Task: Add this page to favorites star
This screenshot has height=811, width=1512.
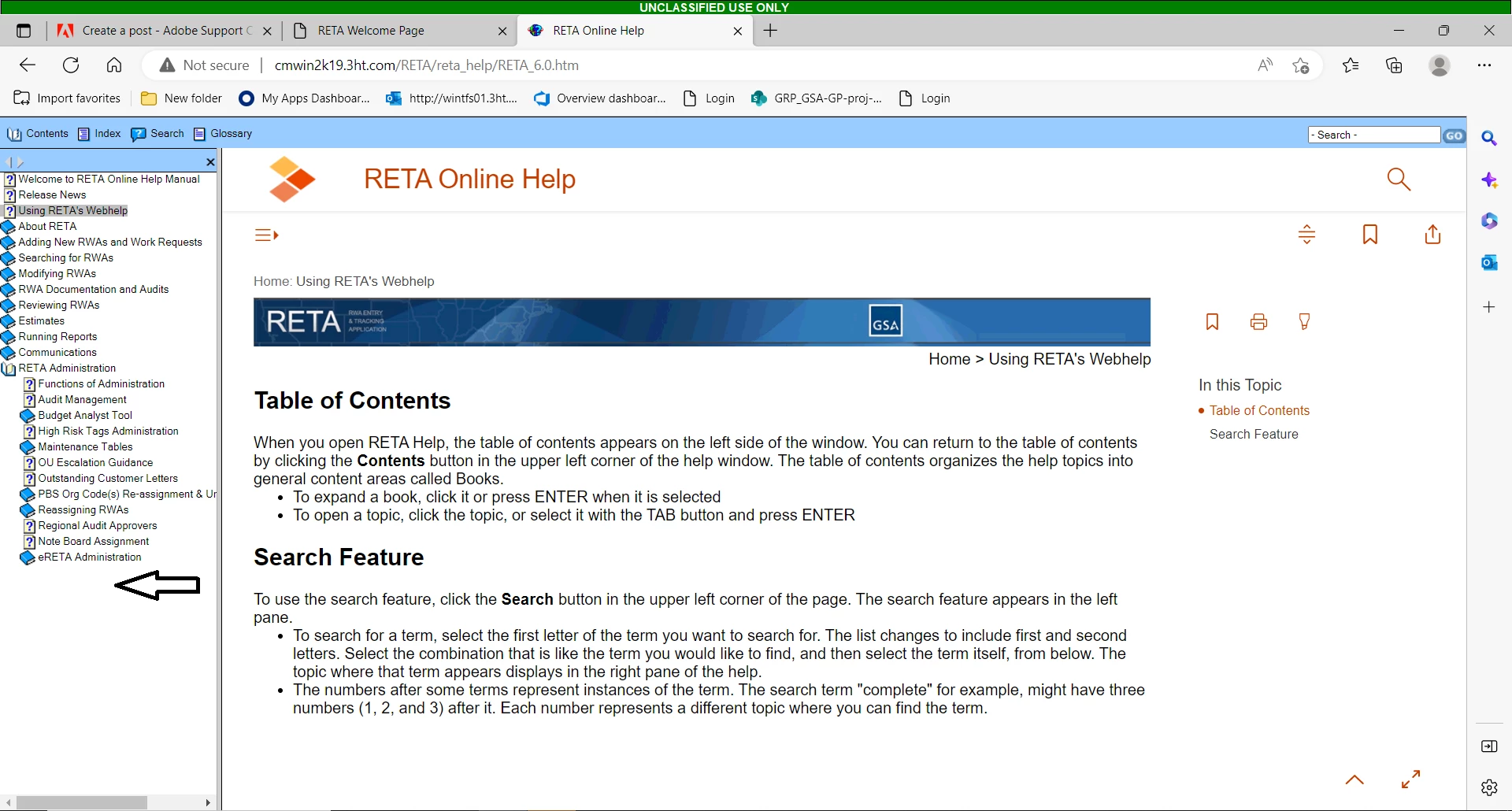Action: (1301, 65)
